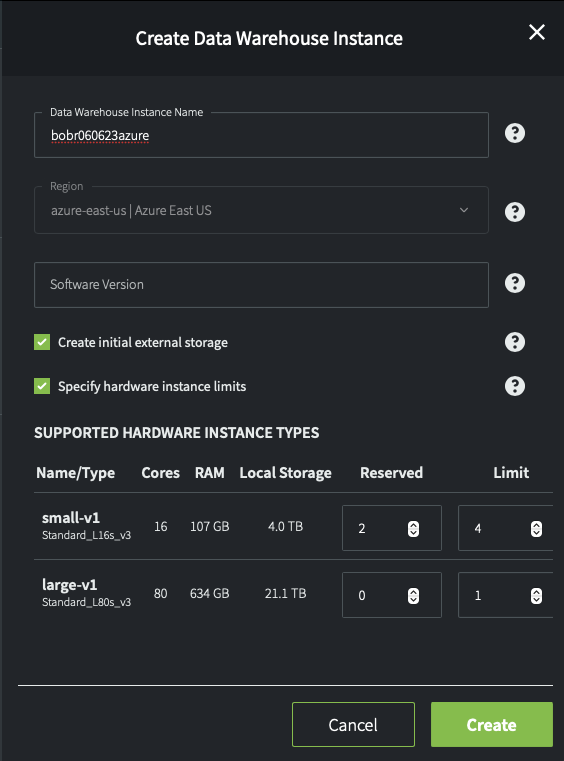
Task: Close the Create Data Warehouse Instance dialog
Action: pyautogui.click(x=537, y=33)
